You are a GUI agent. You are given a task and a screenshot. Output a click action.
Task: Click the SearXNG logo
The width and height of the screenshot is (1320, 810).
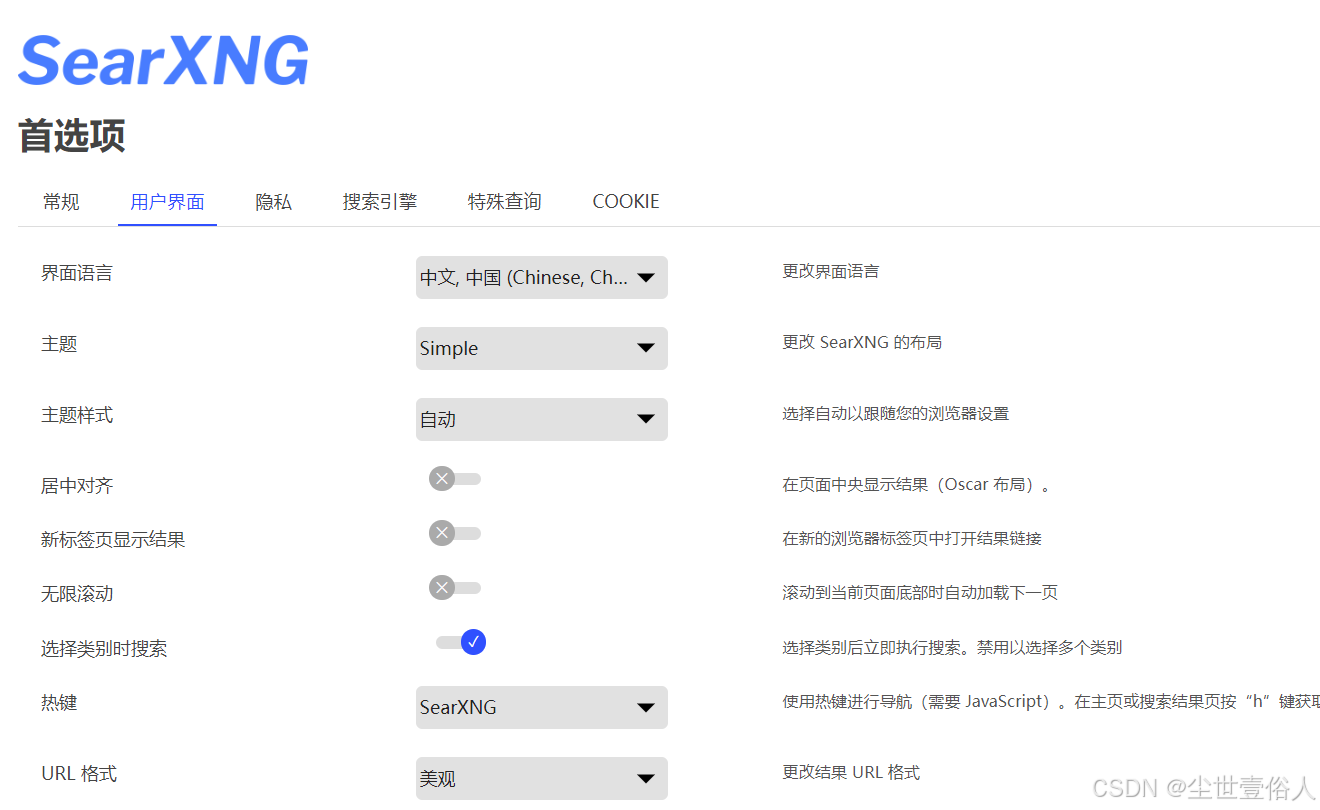click(x=164, y=60)
